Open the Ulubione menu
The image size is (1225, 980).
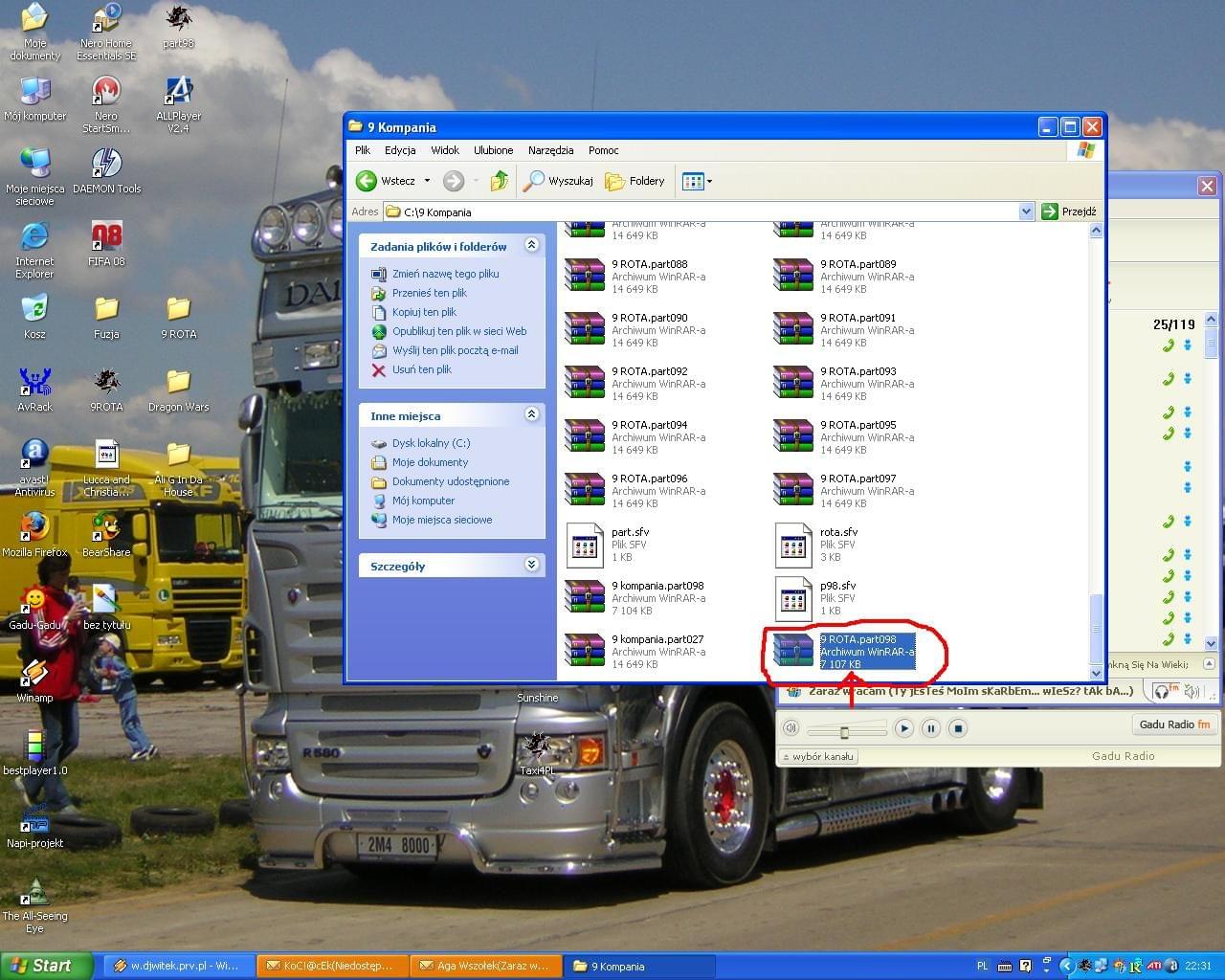493,150
